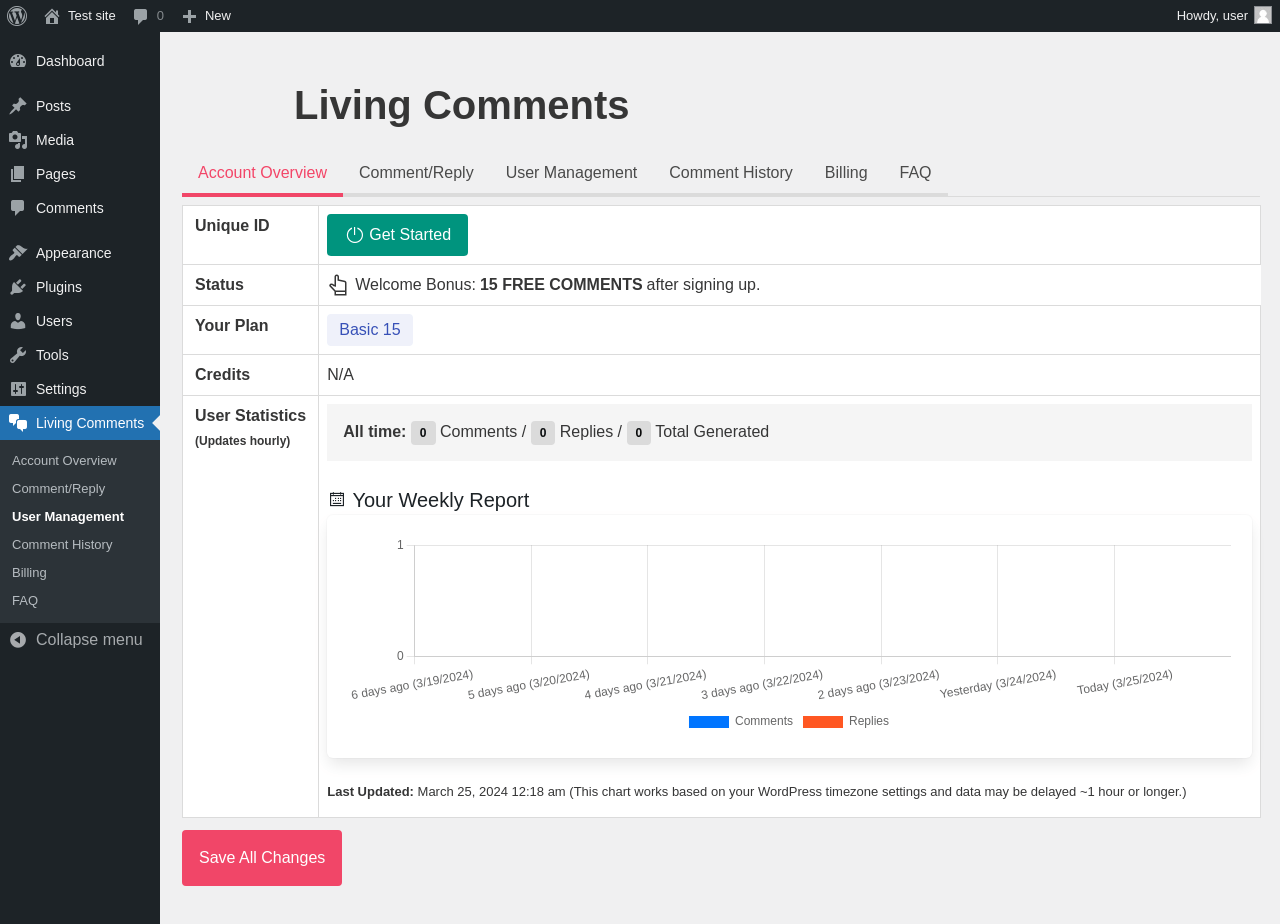
Task: Go to Plugins in the sidebar
Action: [x=80, y=287]
